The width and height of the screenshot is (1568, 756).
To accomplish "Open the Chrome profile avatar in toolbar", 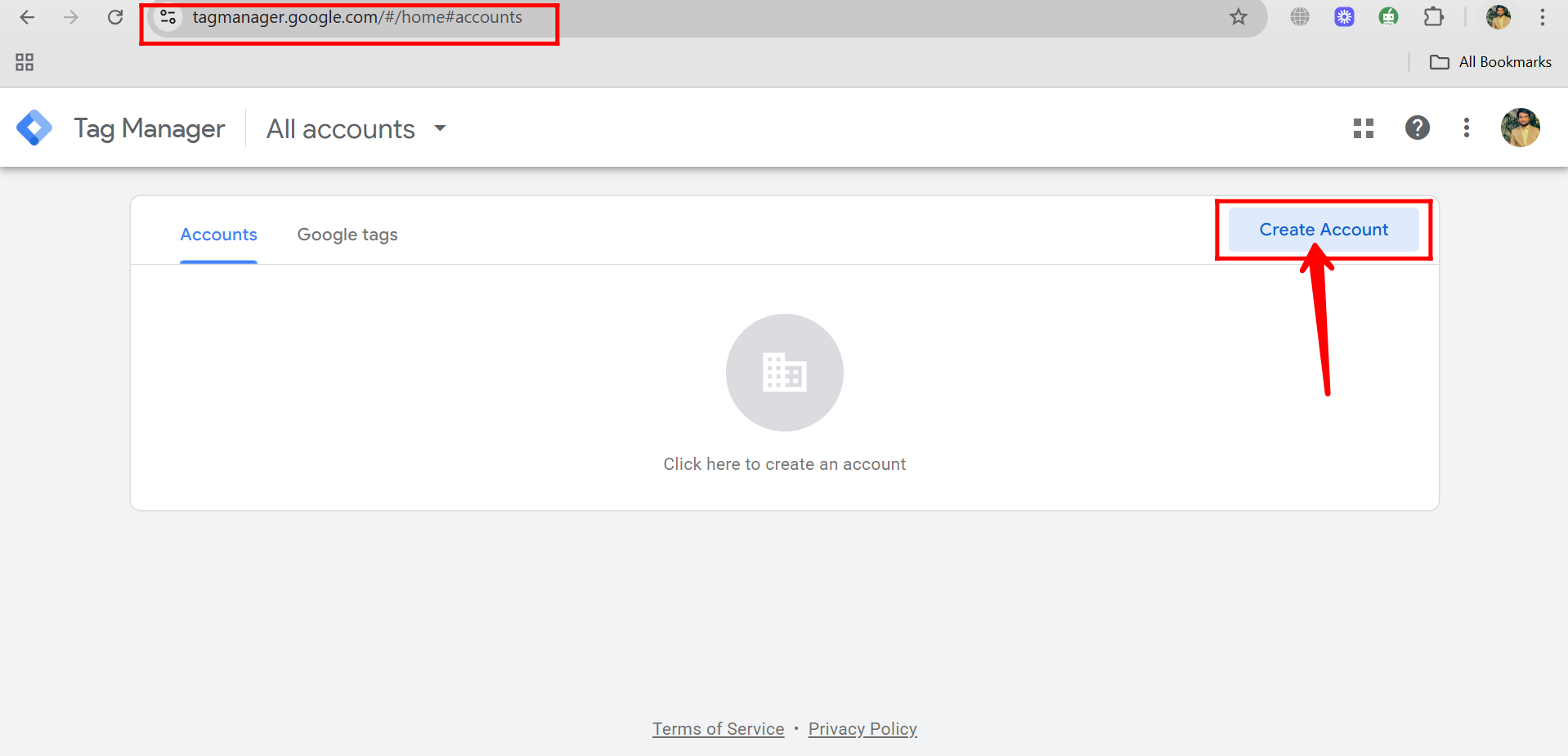I will click(x=1499, y=16).
